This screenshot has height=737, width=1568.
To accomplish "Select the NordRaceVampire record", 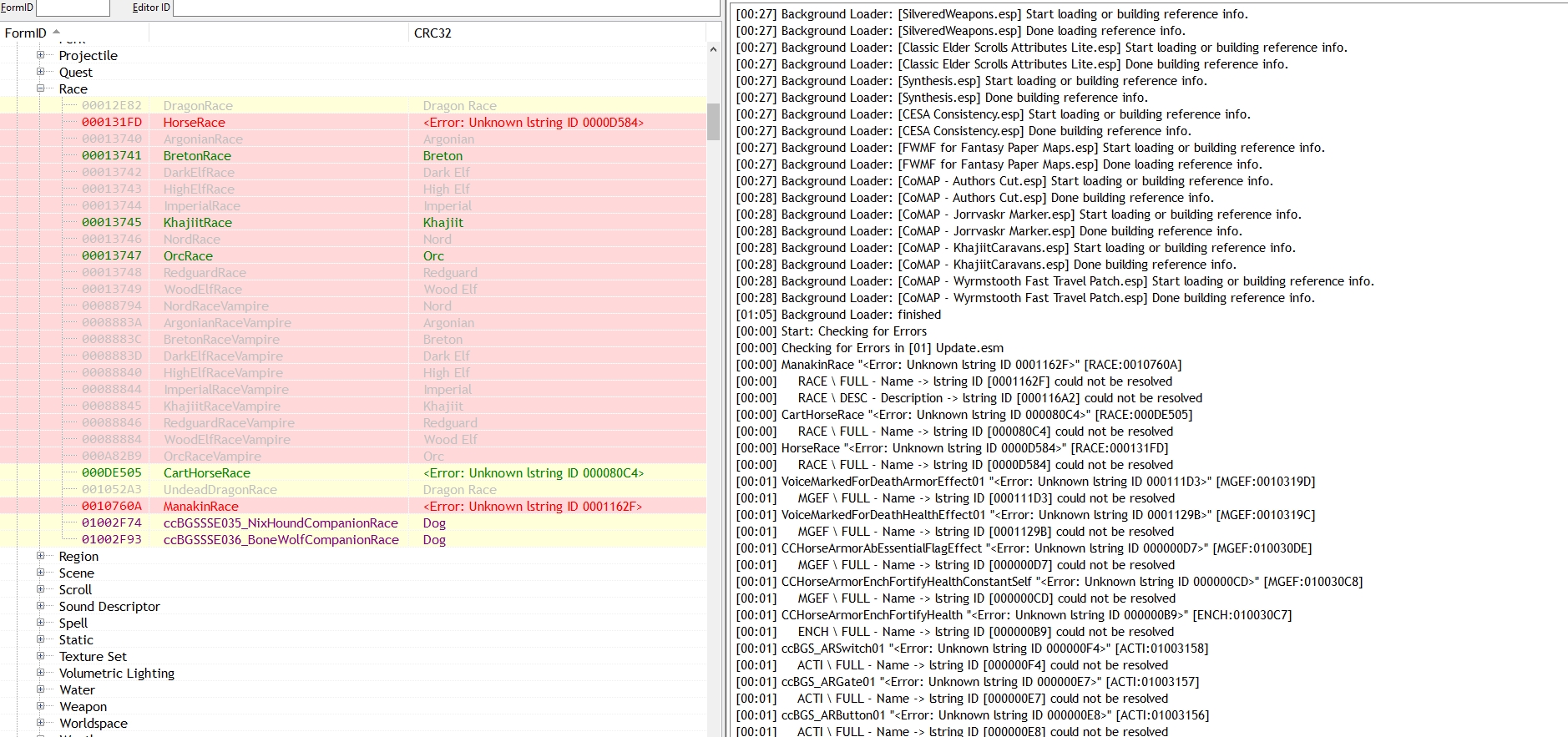I will [x=353, y=305].
